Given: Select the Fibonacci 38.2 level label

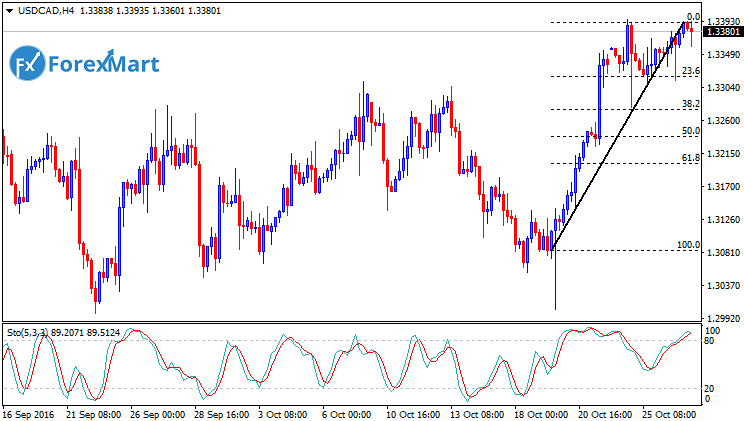Looking at the screenshot, I should 690,104.
